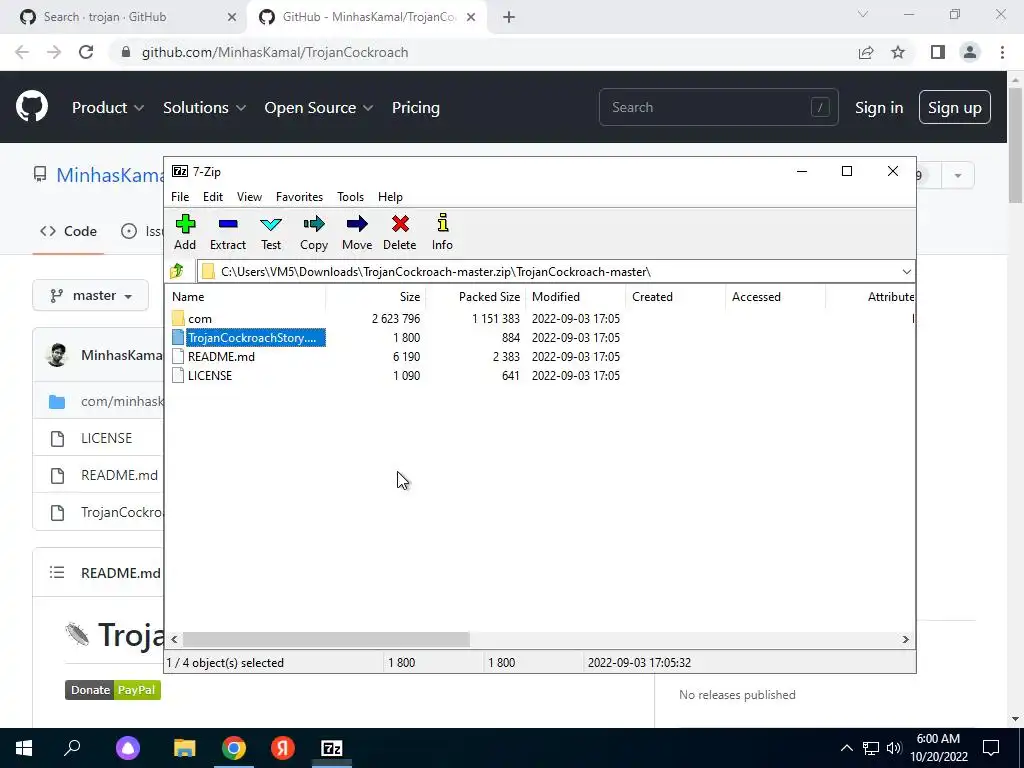Viewport: 1024px width, 768px height.
Task: Open the Chrome profile avatar
Action: [x=970, y=52]
